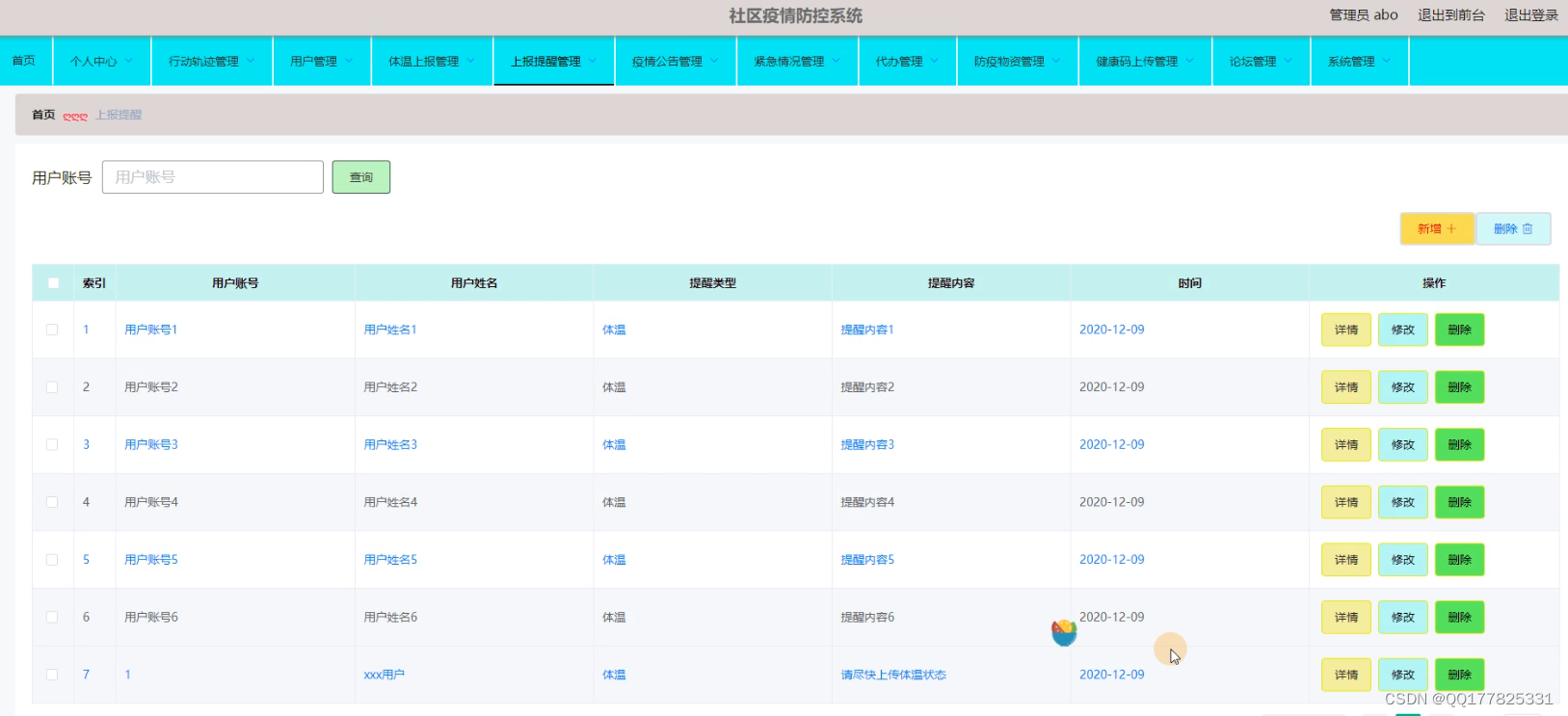Check the checkbox for row 用户账号4
The width and height of the screenshot is (1568, 716).
[52, 502]
